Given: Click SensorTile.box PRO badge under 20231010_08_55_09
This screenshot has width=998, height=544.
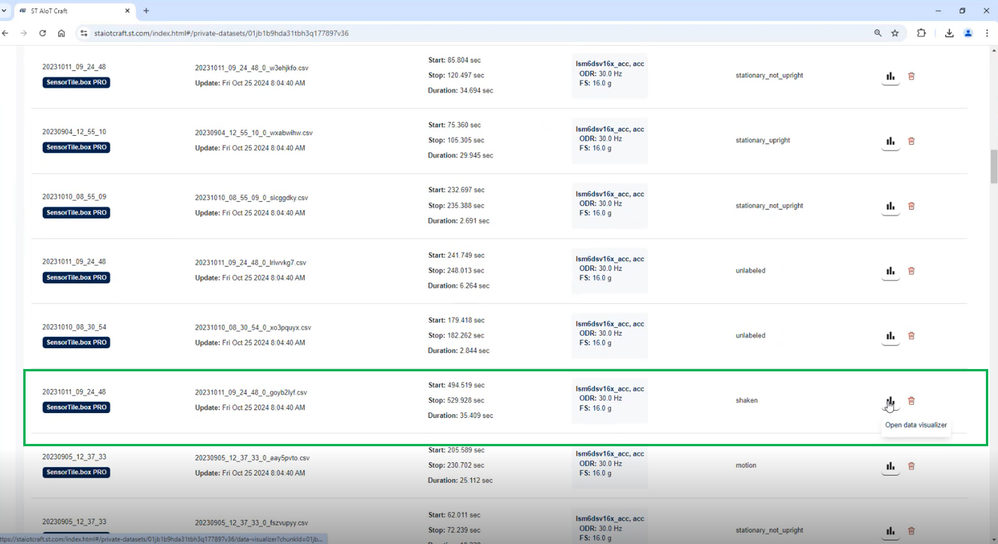Looking at the screenshot, I should [x=76, y=213].
